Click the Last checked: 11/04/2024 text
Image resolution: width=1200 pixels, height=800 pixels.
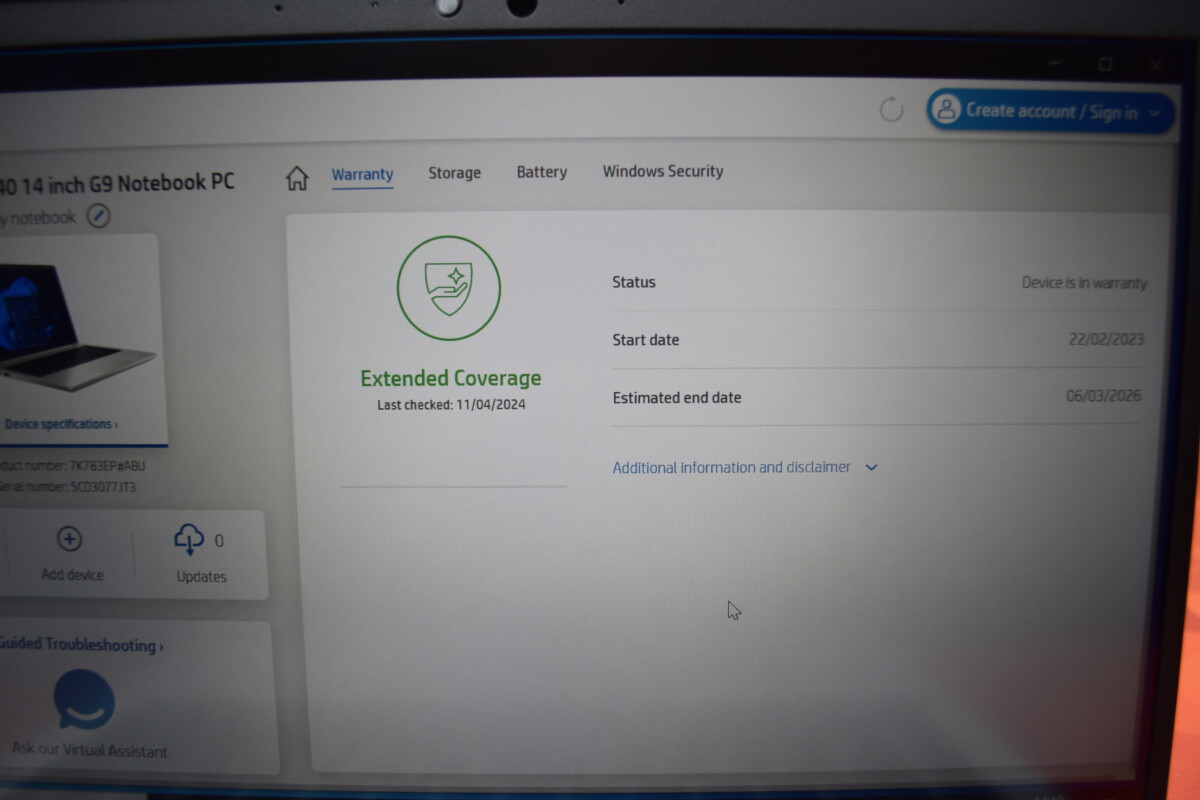[451, 405]
